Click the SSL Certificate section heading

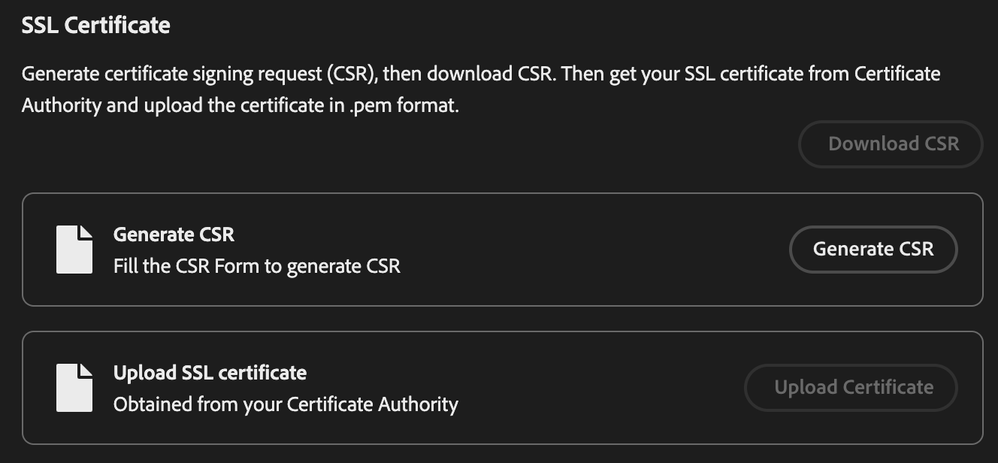96,26
